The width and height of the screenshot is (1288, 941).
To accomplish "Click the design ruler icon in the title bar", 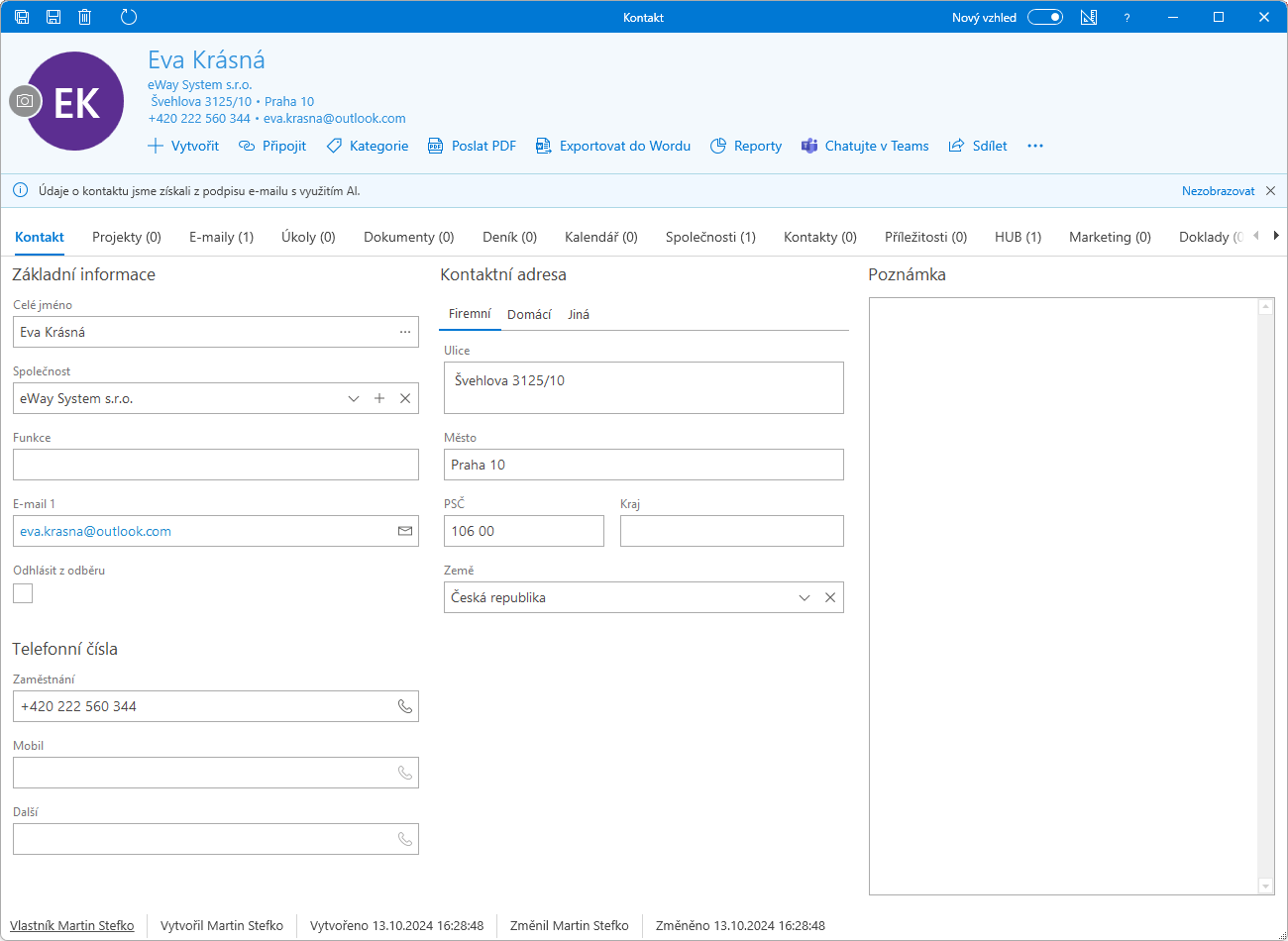I will (1089, 17).
